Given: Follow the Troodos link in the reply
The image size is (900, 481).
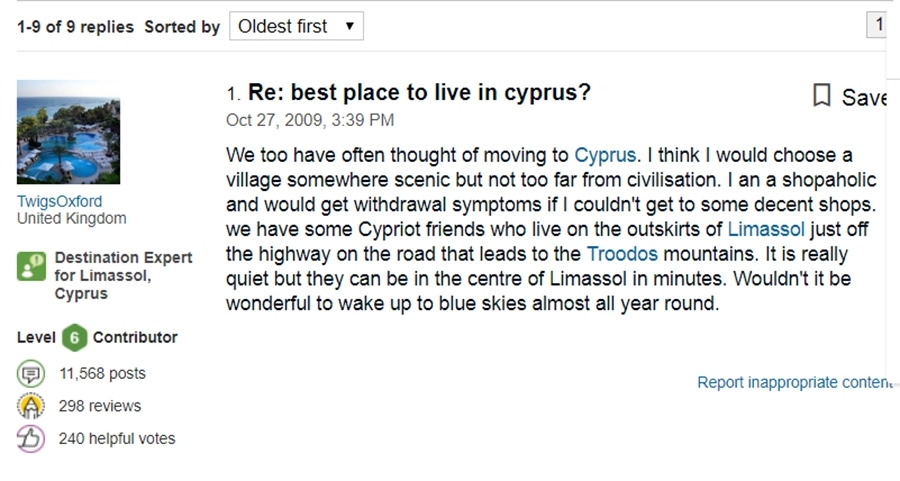Looking at the screenshot, I should [x=622, y=254].
